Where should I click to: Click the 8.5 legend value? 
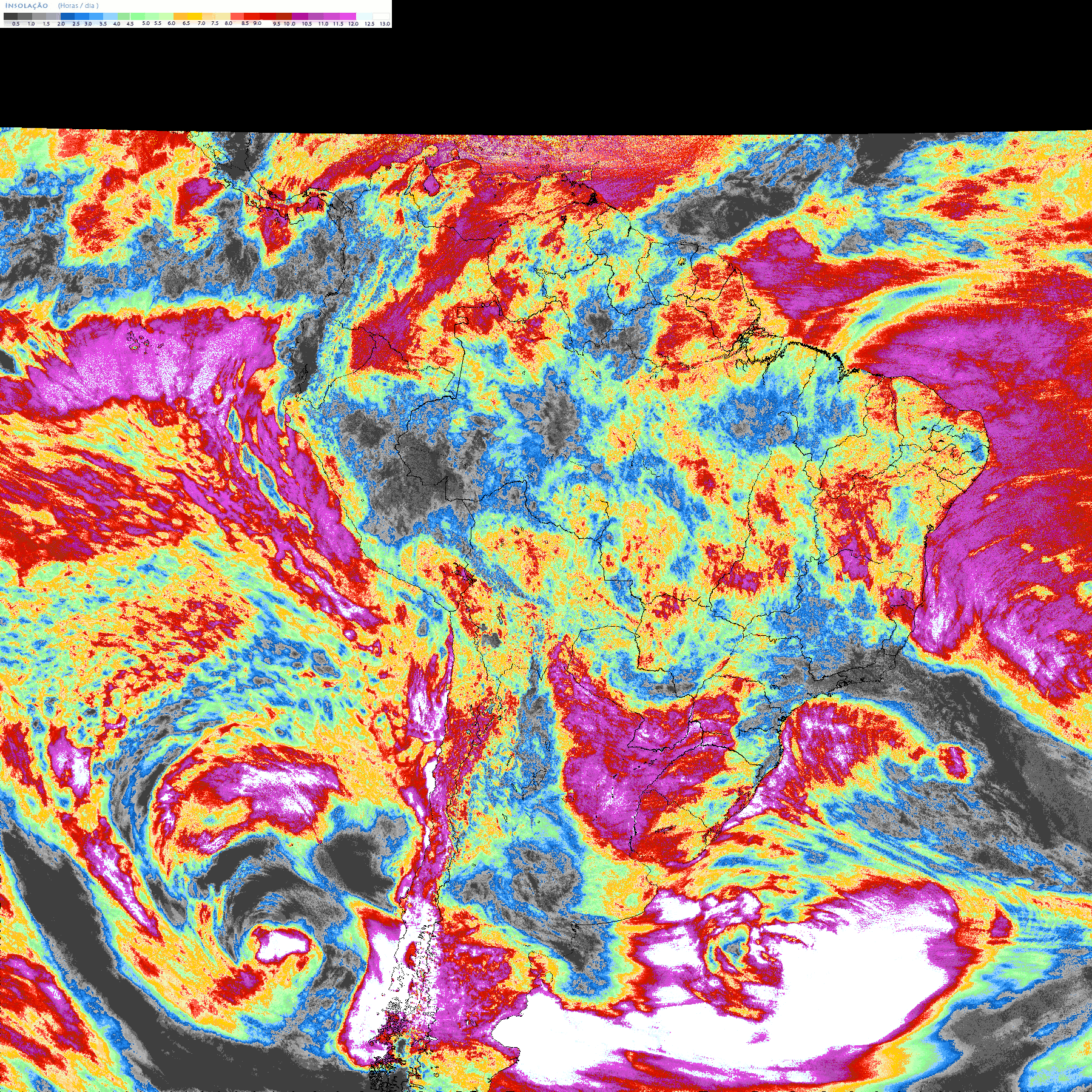[245, 23]
